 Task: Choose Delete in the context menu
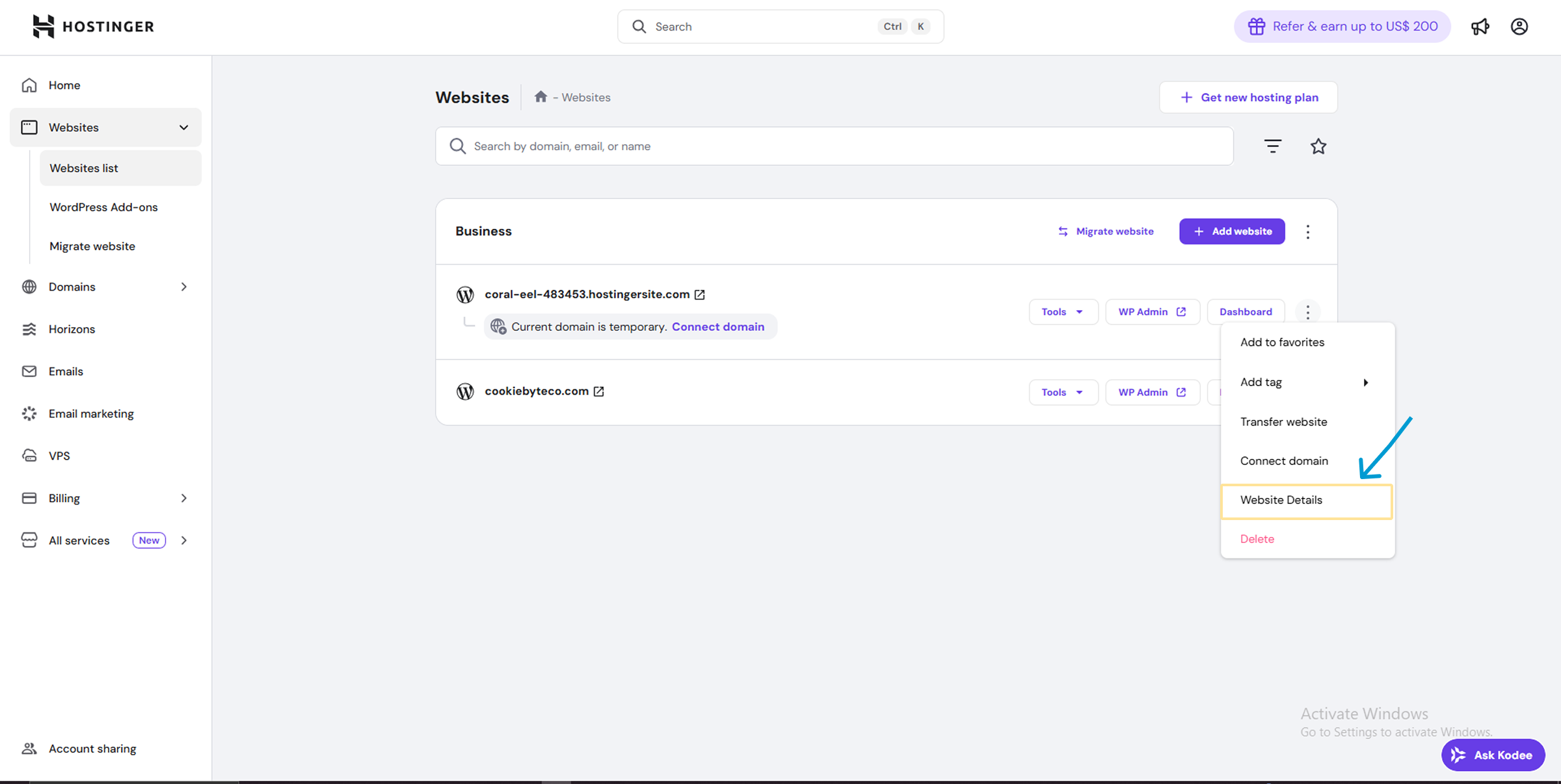(1257, 539)
